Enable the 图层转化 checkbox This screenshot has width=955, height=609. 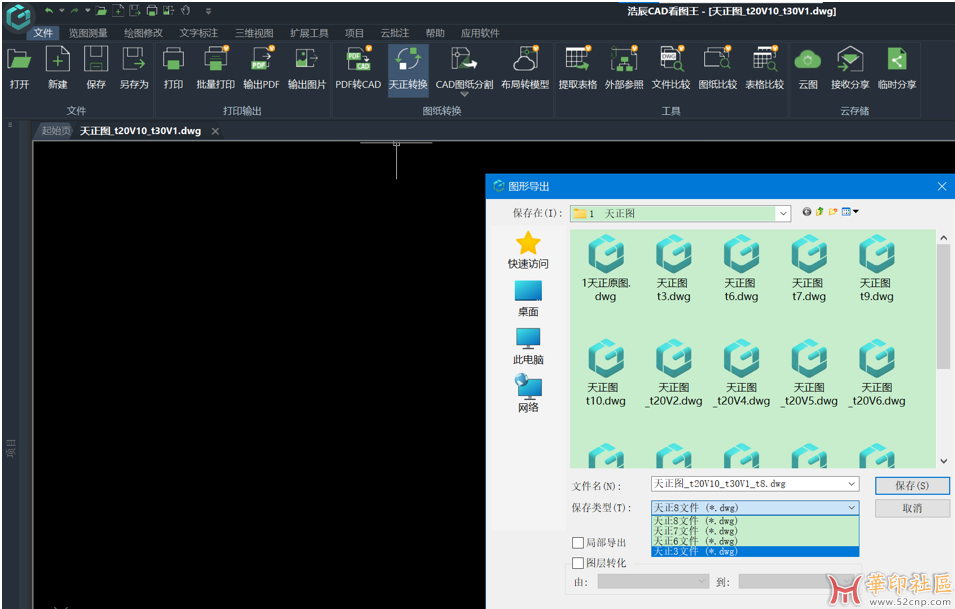(578, 563)
